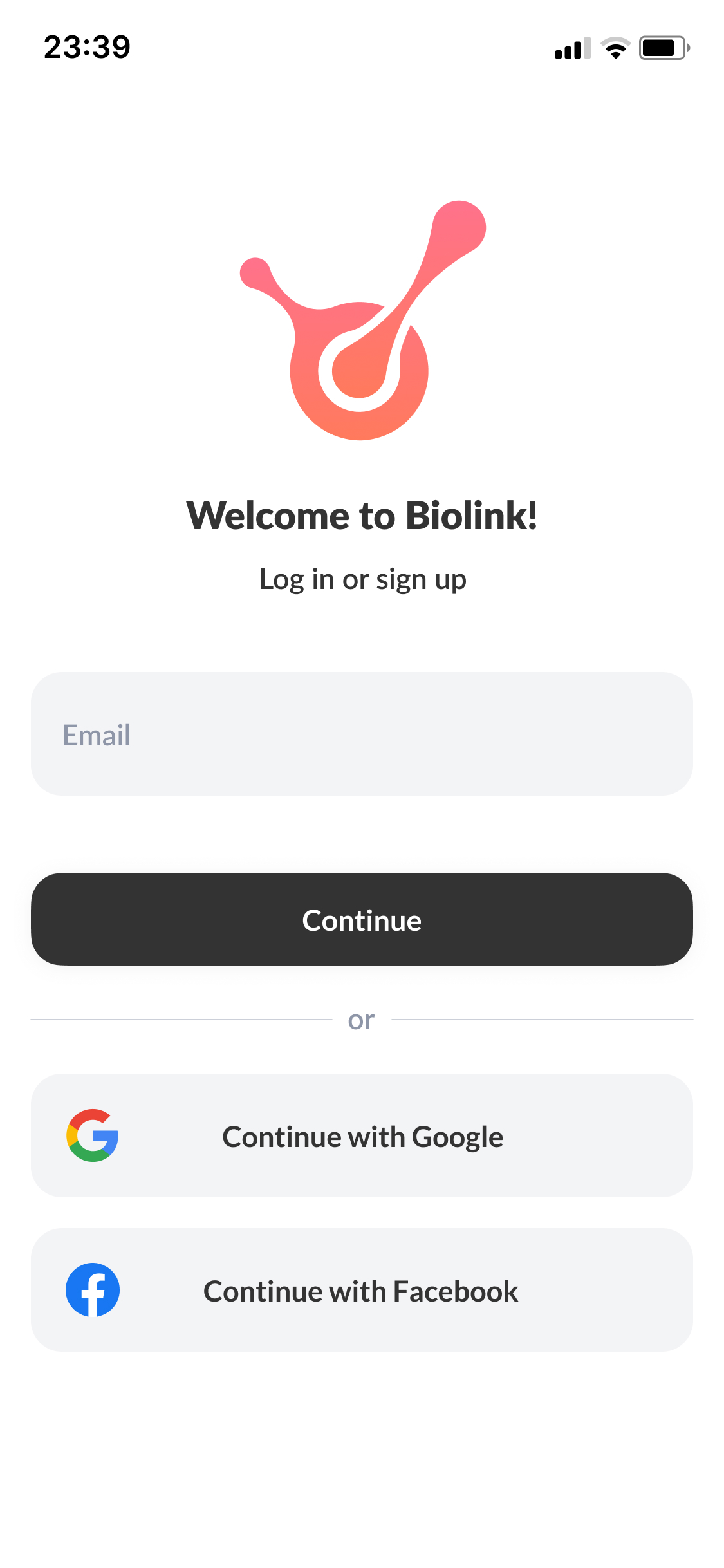Choose Continue with Facebook login
The width and height of the screenshot is (724, 1568).
click(x=362, y=1290)
